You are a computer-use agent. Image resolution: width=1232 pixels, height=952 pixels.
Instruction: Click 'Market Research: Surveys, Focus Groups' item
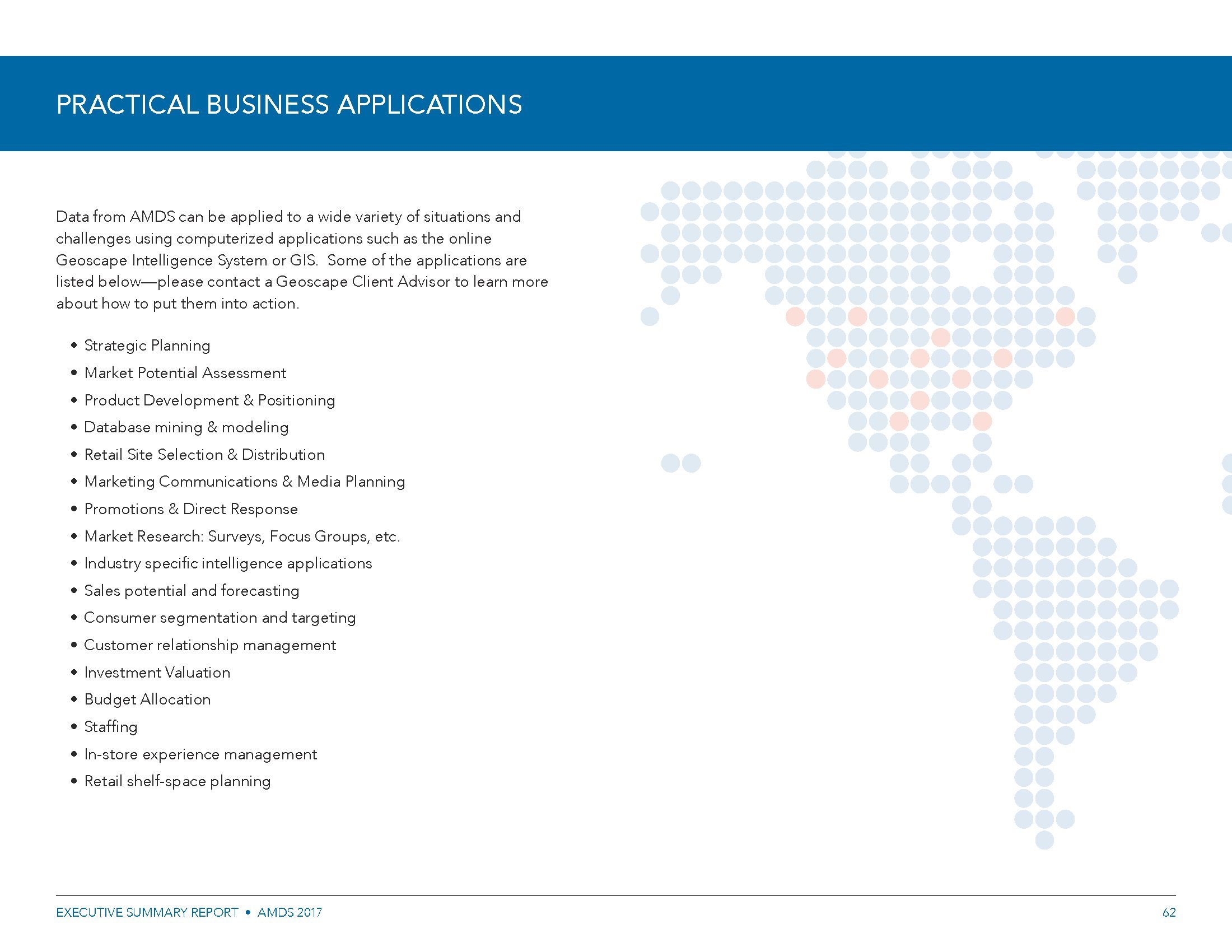click(x=241, y=536)
